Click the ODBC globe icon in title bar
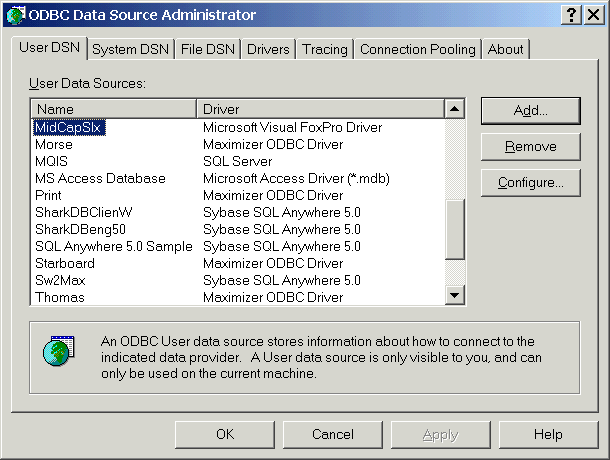 point(15,15)
